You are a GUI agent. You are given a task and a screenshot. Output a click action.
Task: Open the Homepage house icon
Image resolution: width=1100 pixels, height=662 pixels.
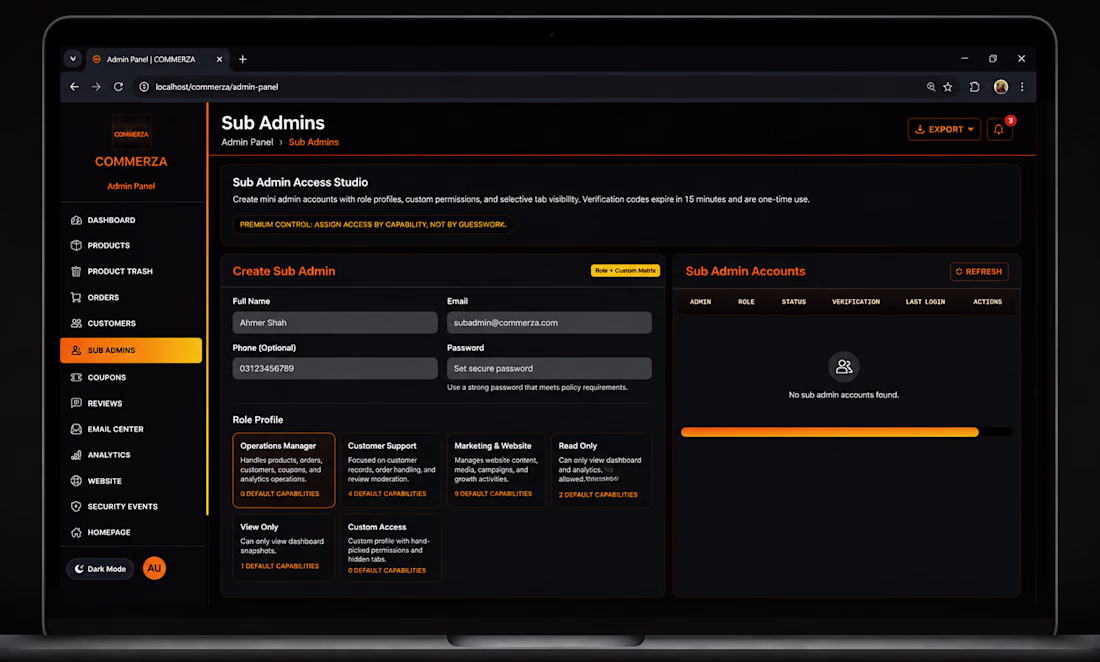coord(76,532)
